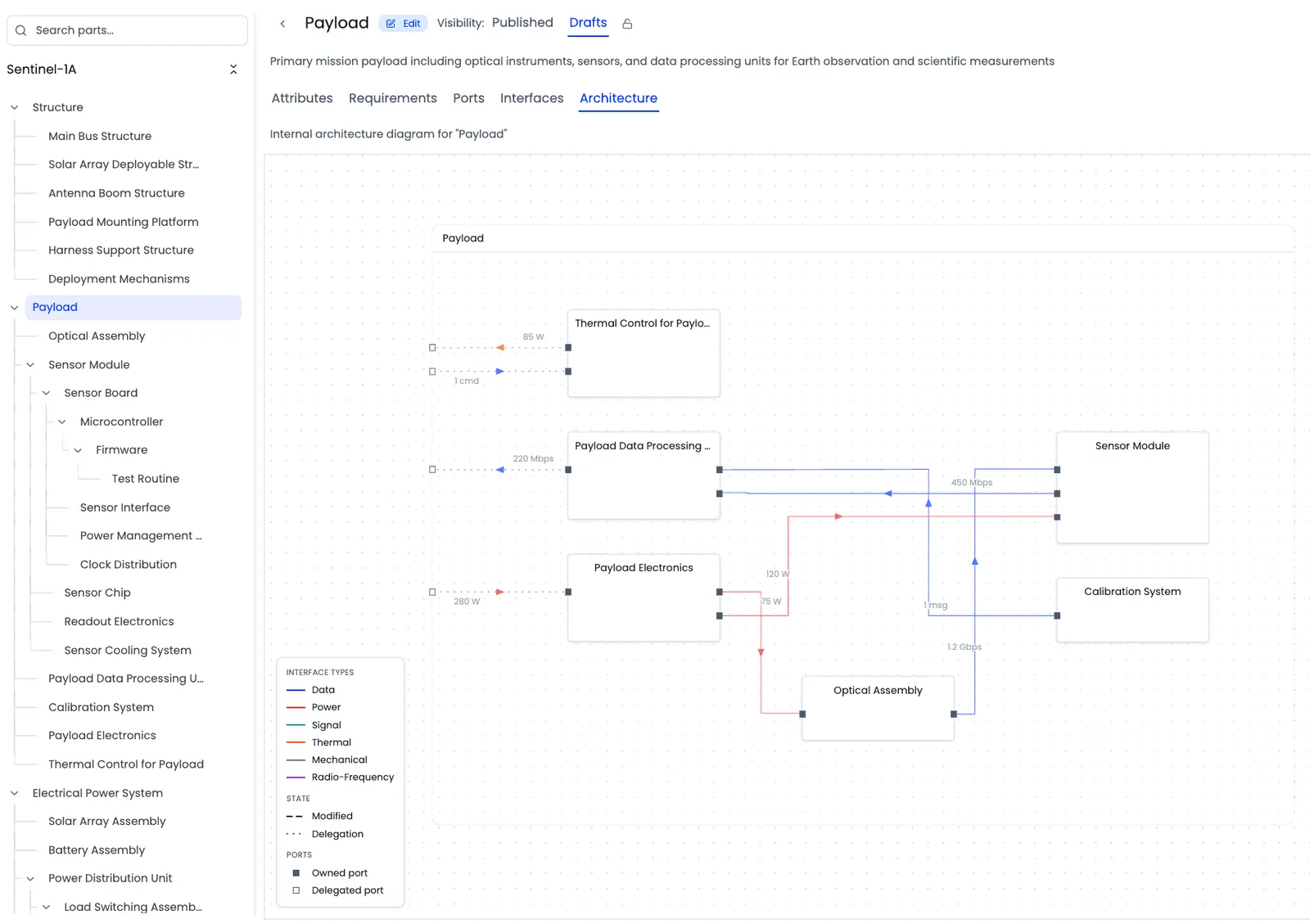1310x924 pixels.
Task: Select the Sensor Module diagram block
Action: pos(1132,488)
